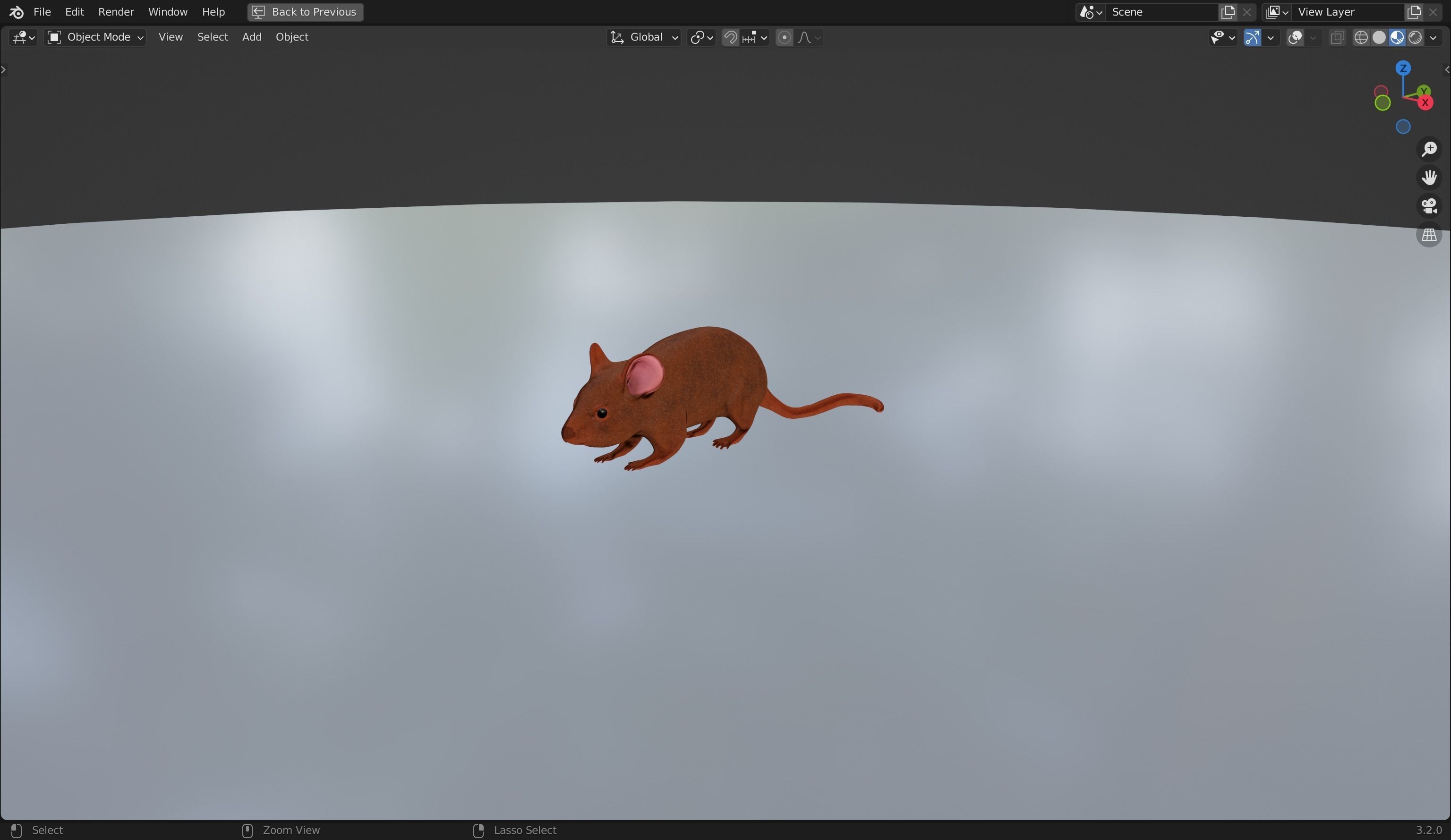Toggle the show overlays button
The width and height of the screenshot is (1451, 840).
1295,37
